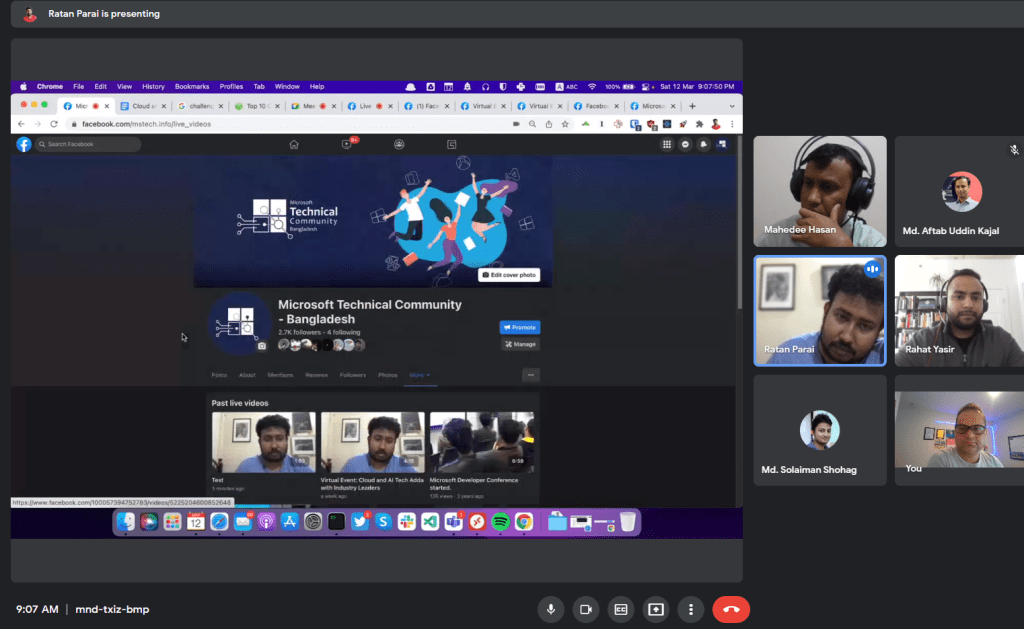Click the Search Facebook field
1024x629 pixels.
coord(88,144)
